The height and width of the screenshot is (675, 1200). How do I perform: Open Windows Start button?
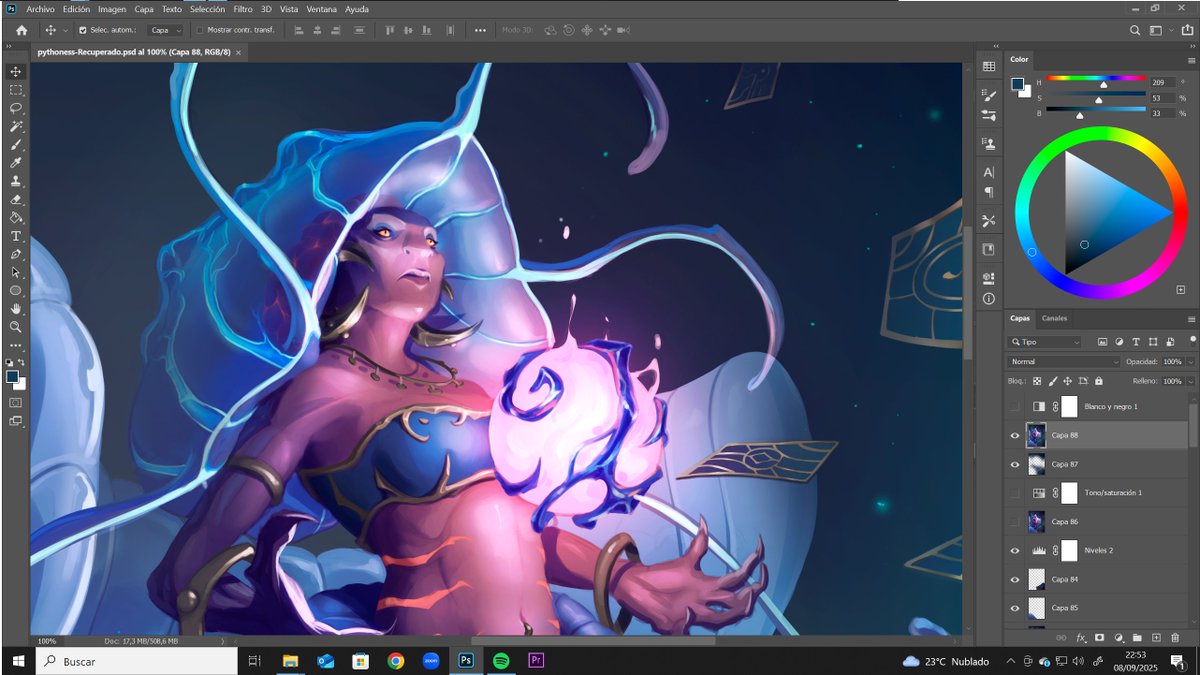click(17, 661)
